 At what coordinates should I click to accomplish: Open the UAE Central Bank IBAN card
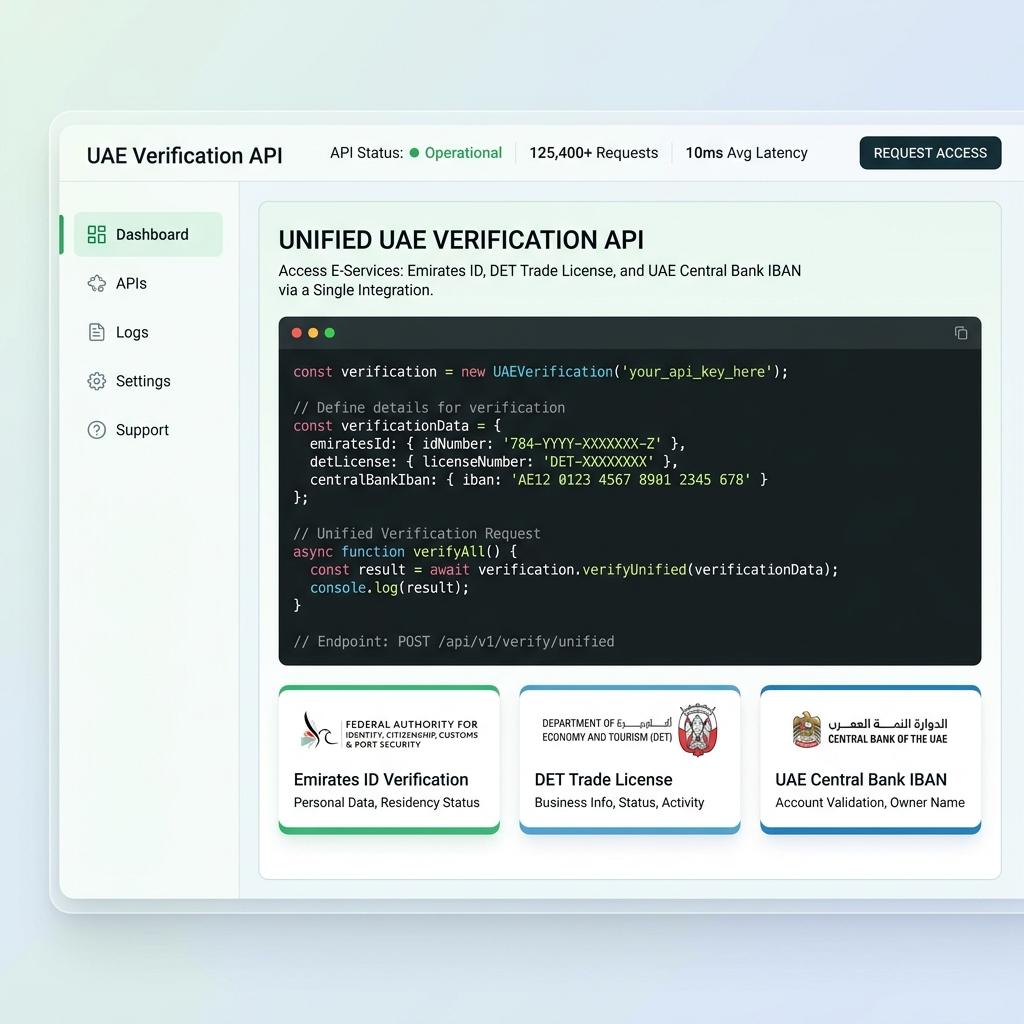[x=871, y=760]
